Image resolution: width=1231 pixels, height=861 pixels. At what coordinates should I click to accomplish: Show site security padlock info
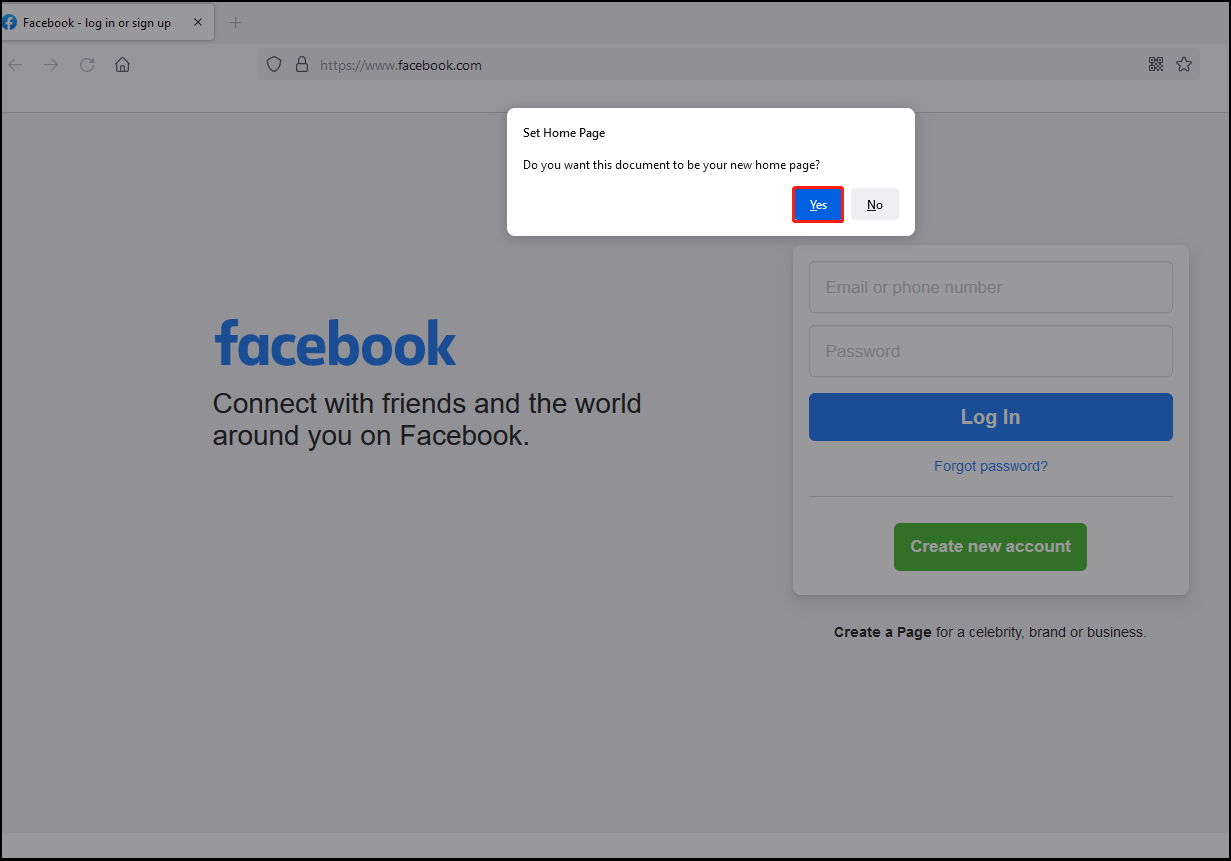[302, 65]
